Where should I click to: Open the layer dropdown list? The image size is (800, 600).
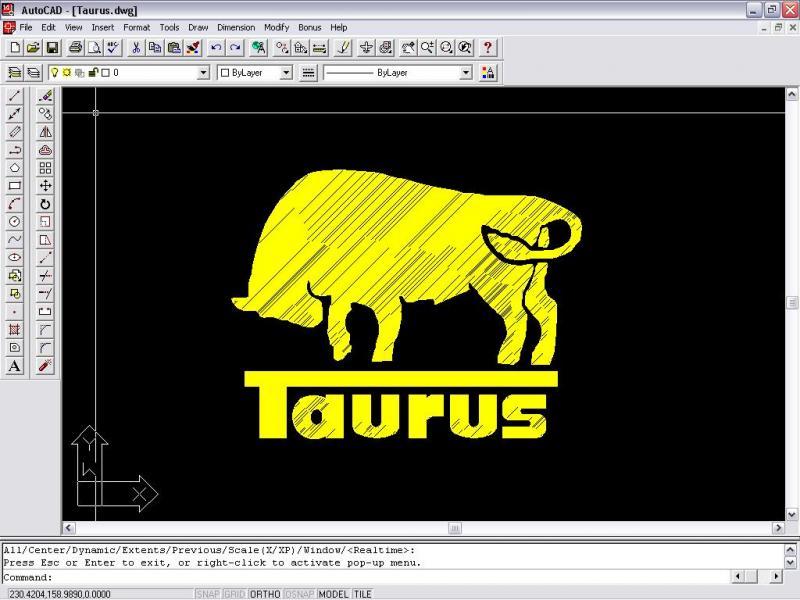(x=204, y=73)
